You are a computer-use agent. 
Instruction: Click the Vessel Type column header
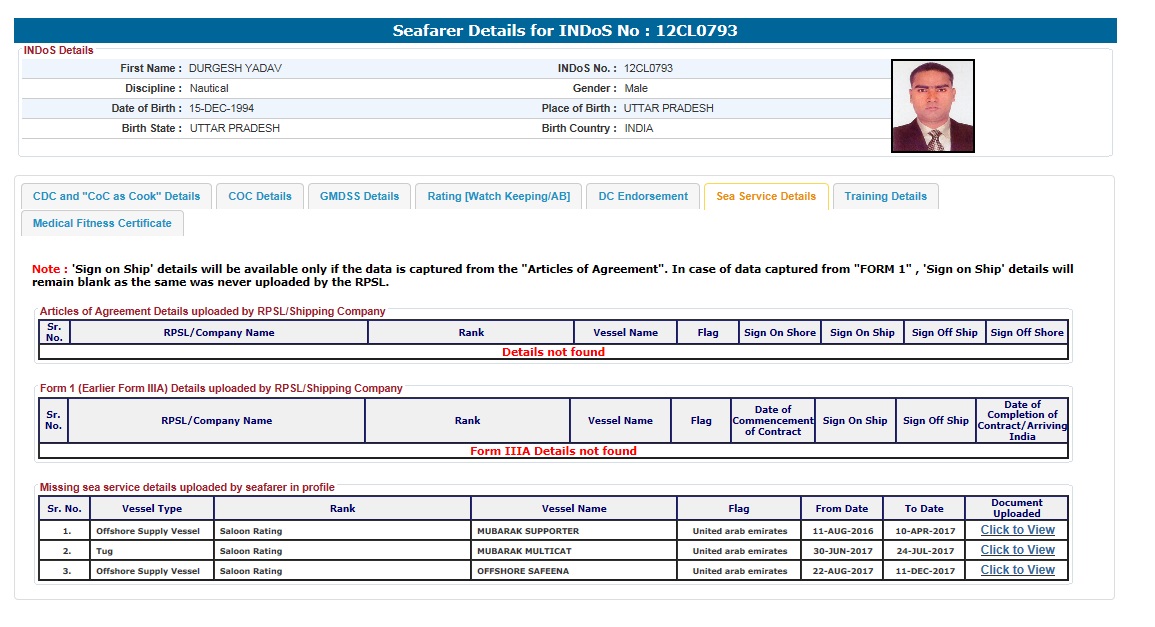pyautogui.click(x=152, y=508)
